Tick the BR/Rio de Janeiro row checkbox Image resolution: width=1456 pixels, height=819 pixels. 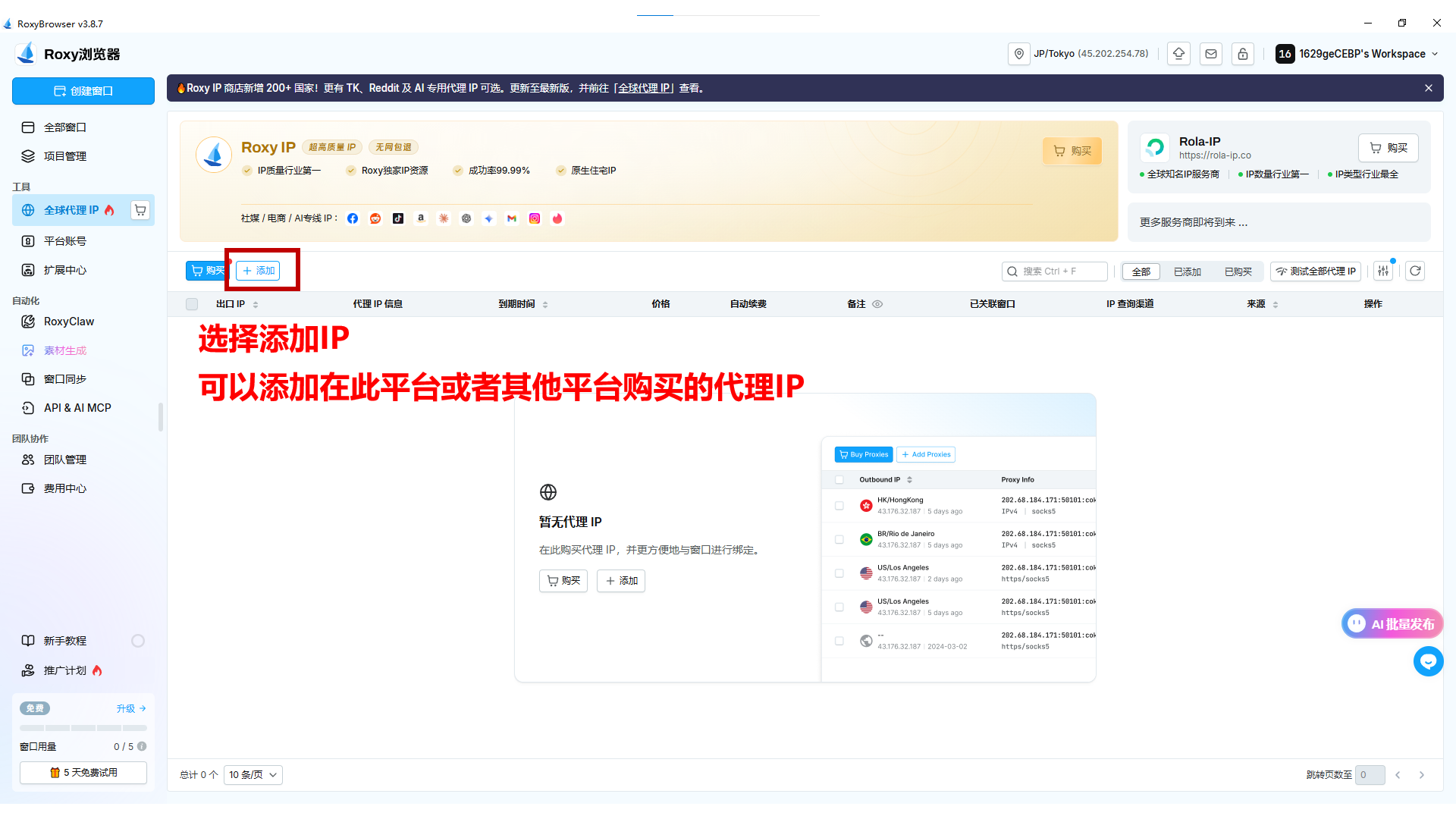click(x=839, y=540)
